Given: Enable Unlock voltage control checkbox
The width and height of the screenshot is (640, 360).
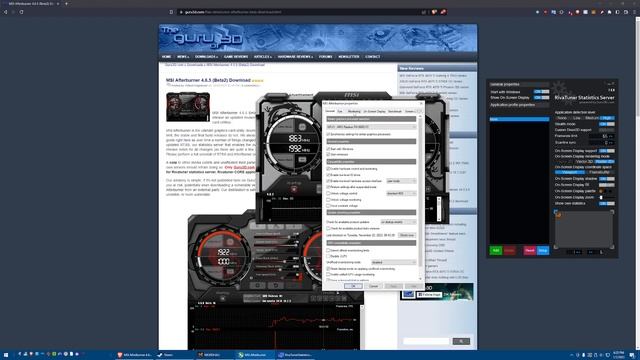Looking at the screenshot, I should tap(328, 193).
